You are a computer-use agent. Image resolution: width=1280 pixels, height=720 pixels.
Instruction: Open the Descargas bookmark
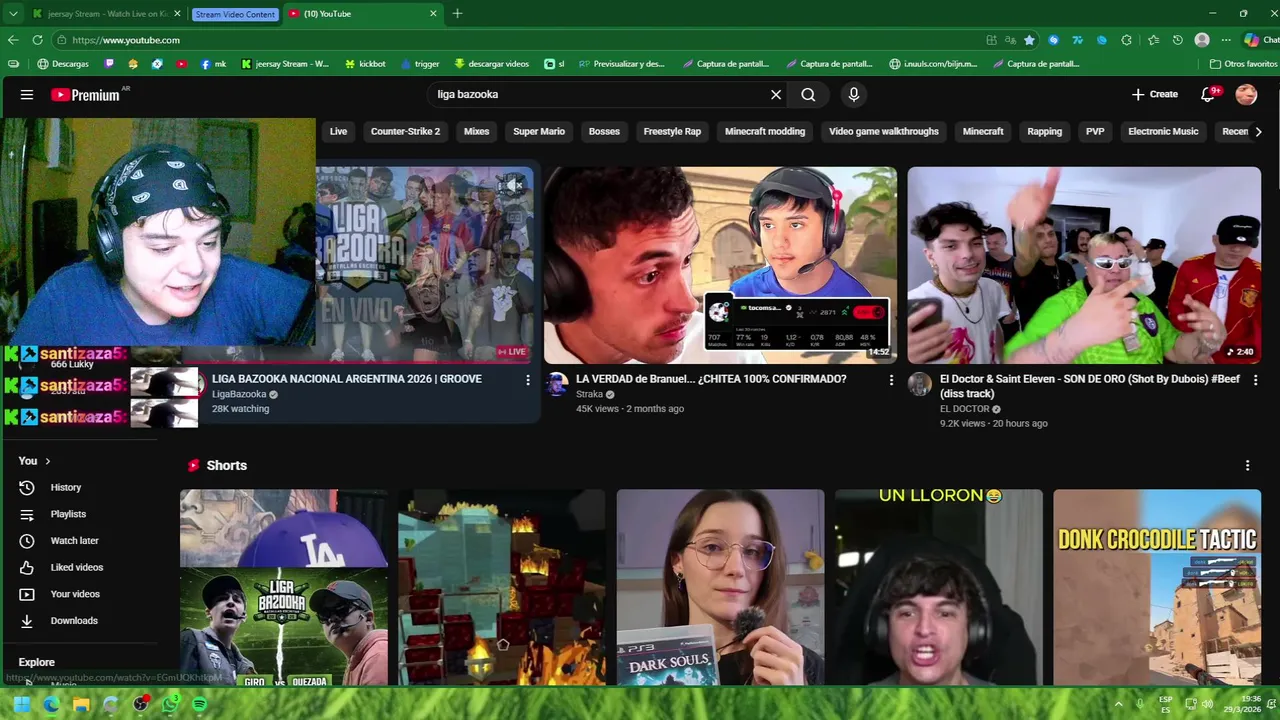click(63, 64)
